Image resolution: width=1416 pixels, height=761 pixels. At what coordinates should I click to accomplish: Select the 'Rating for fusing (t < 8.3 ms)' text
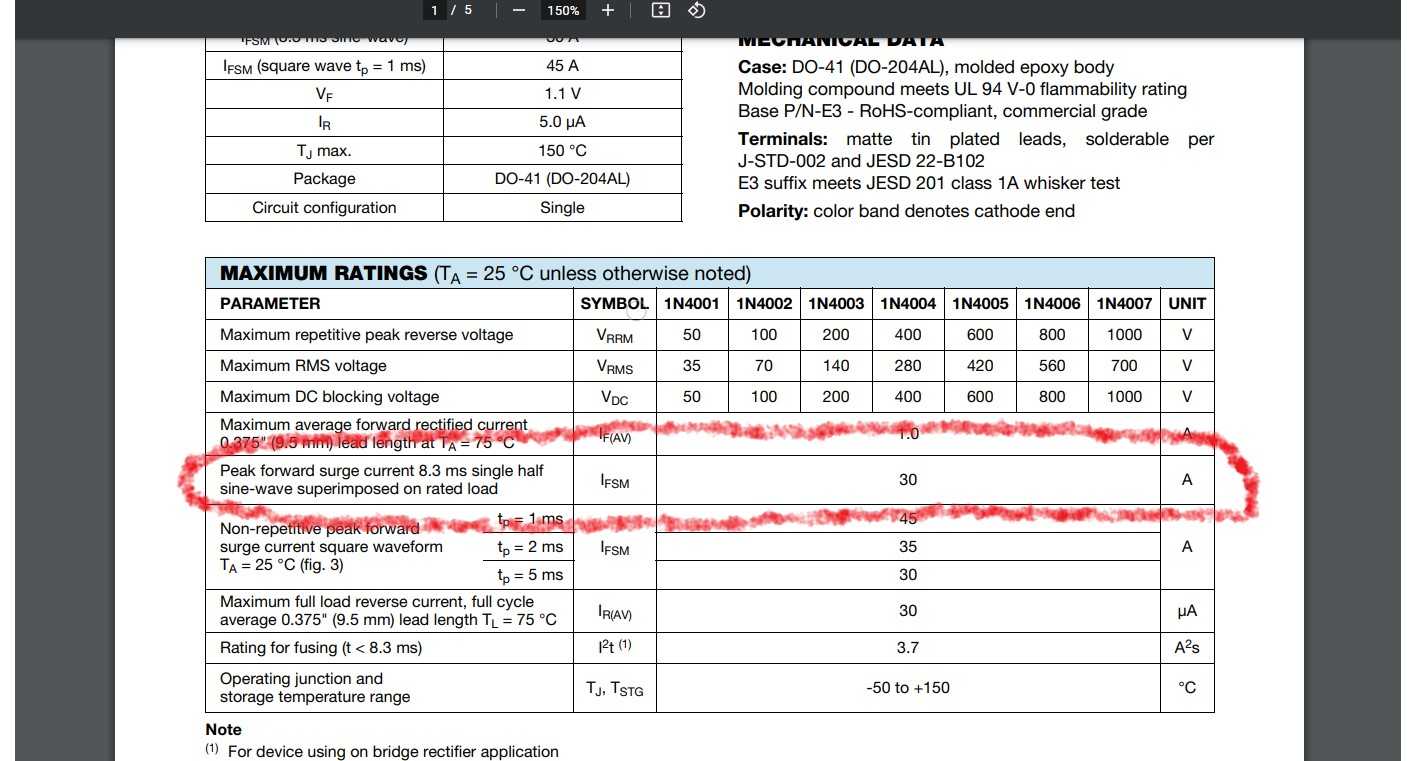tap(321, 648)
